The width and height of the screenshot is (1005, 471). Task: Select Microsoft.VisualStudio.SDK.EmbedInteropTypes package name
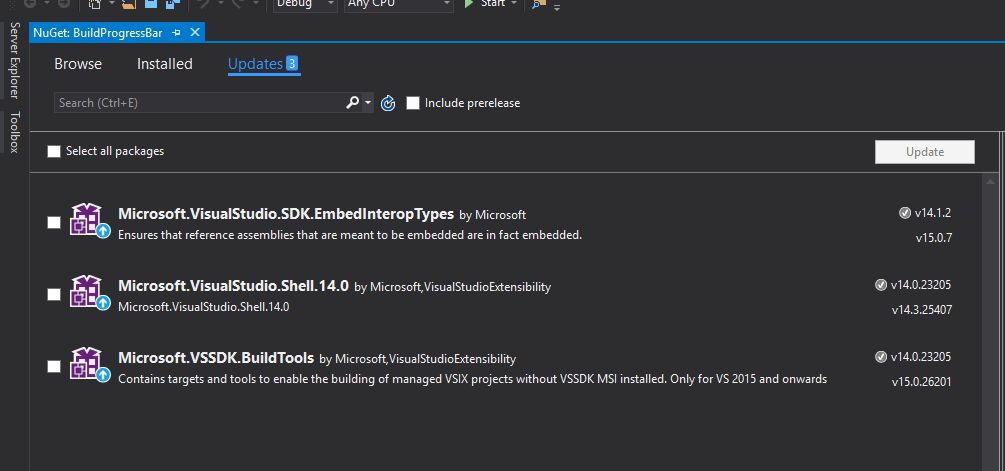click(x=286, y=214)
